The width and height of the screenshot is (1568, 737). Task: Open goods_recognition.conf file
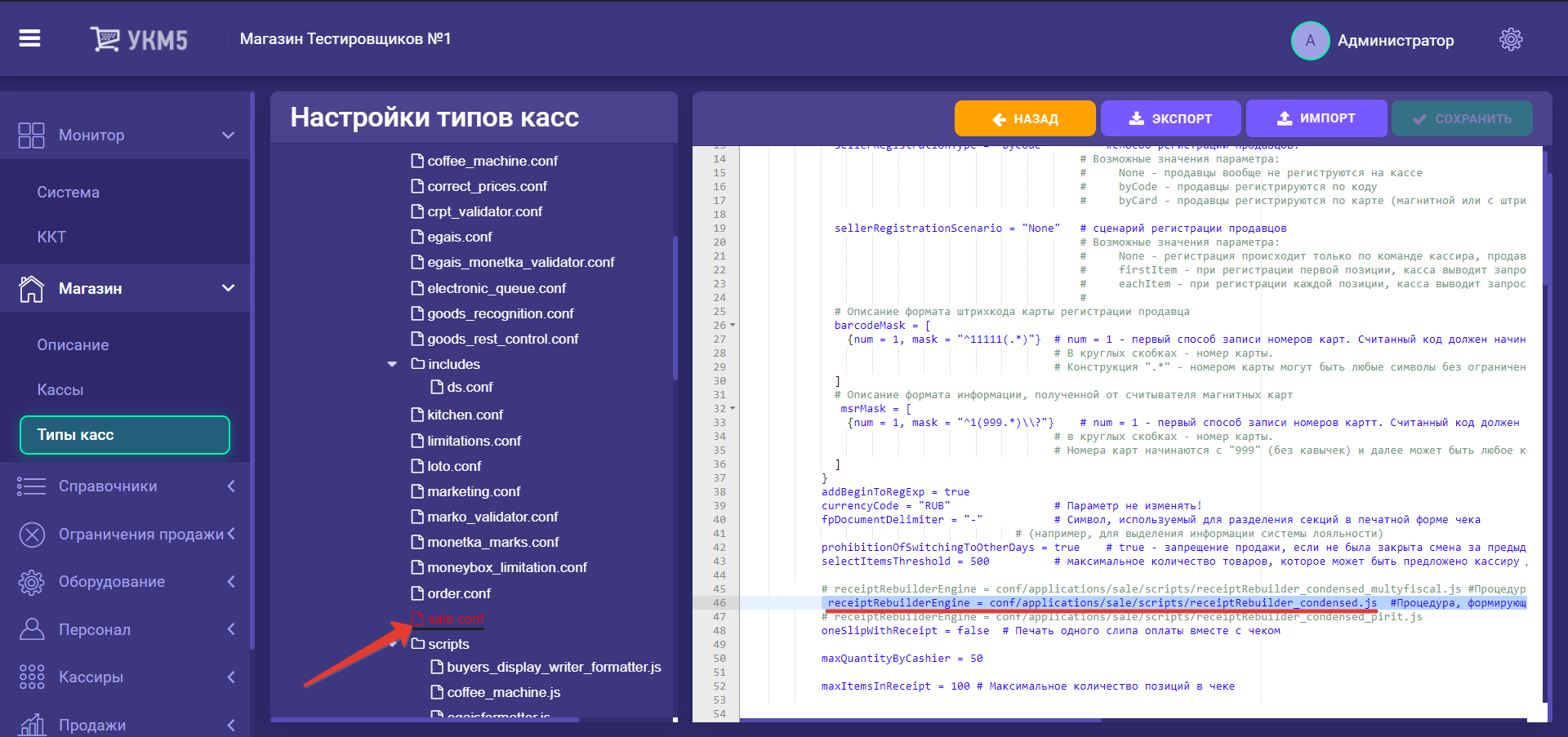501,313
